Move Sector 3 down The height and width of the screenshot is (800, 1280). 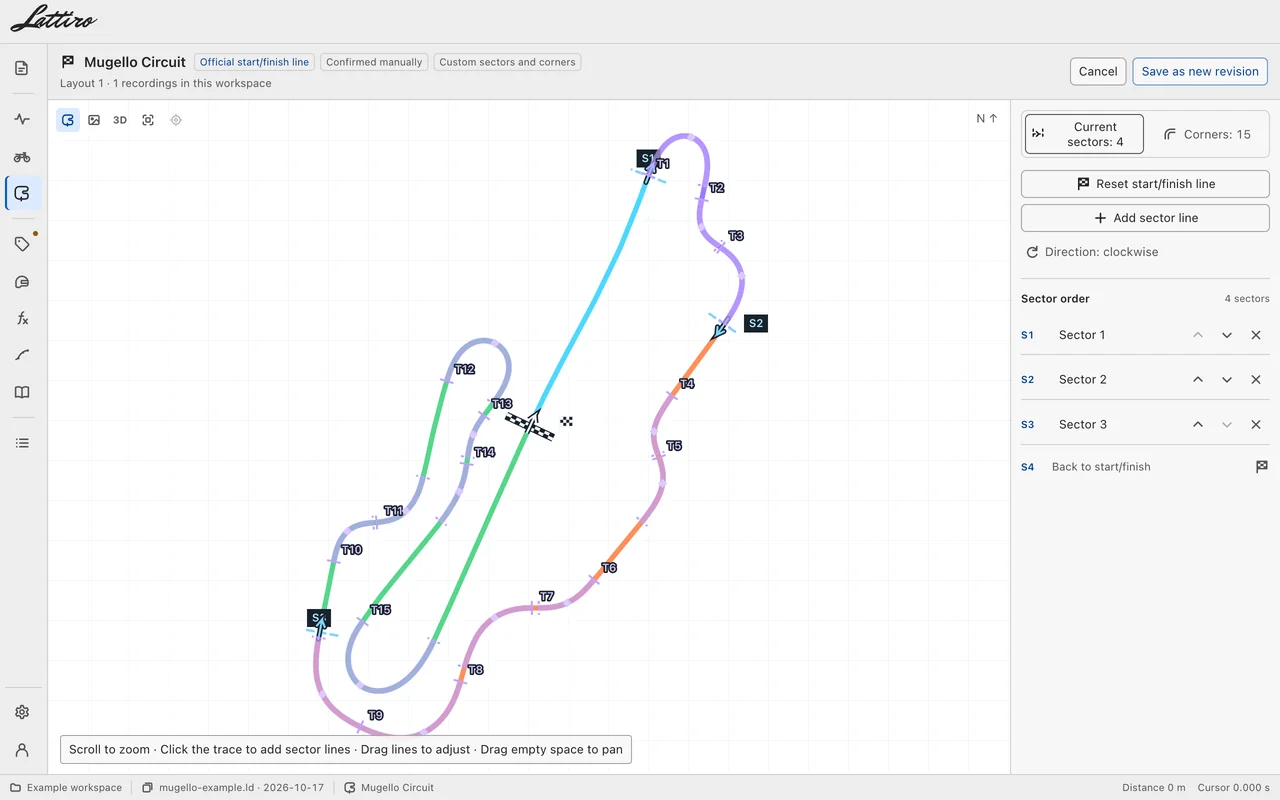click(1227, 425)
